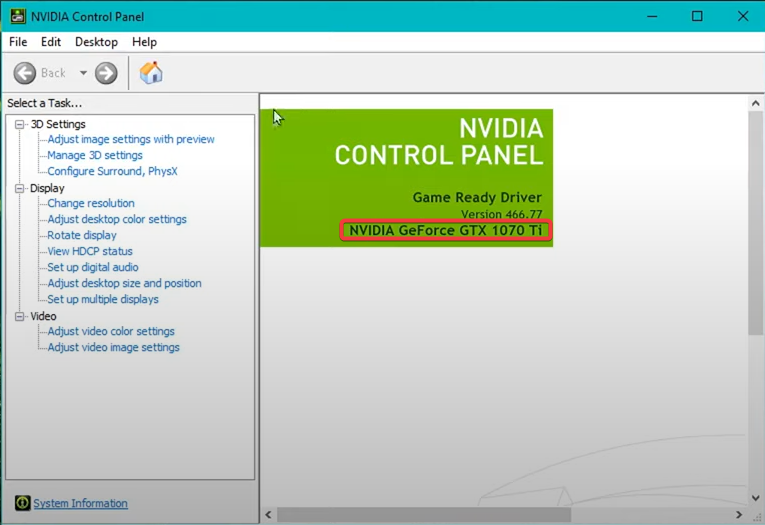The image size is (765, 525).
Task: Click the Game Ready Driver text
Action: [477, 198]
